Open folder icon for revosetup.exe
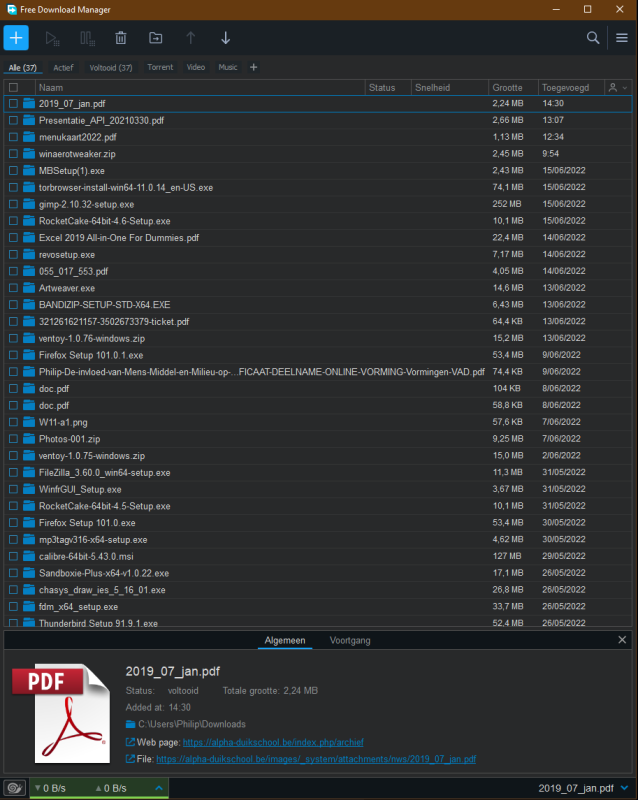This screenshot has height=800, width=638. point(29,254)
